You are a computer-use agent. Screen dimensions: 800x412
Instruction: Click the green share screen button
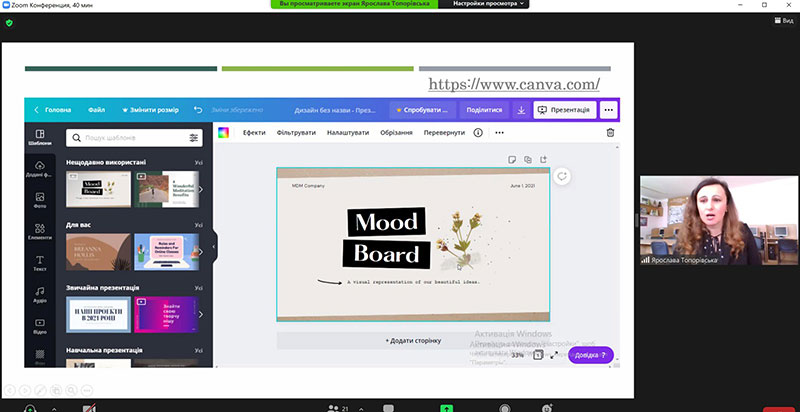446,408
